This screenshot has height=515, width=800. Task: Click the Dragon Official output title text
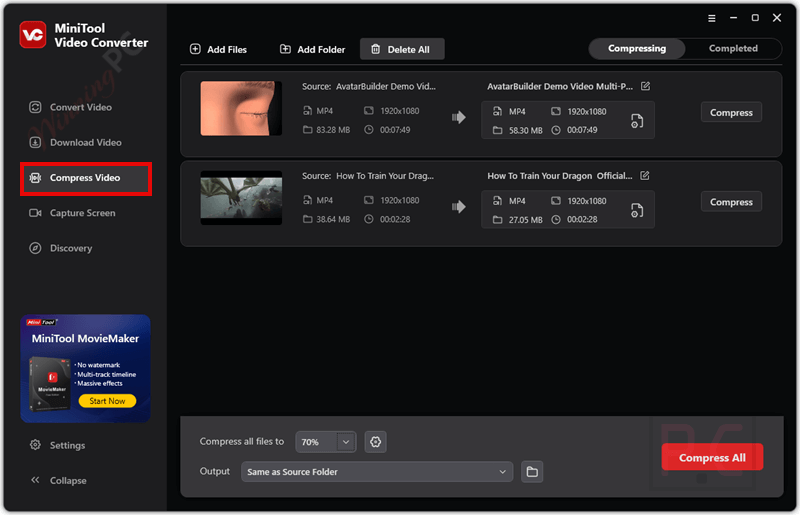click(560, 176)
